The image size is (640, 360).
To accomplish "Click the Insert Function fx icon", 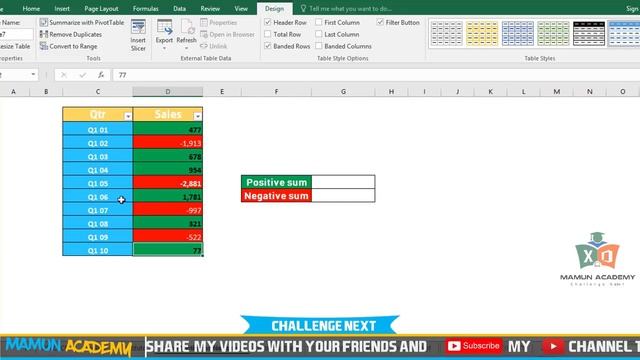I will coord(101,75).
